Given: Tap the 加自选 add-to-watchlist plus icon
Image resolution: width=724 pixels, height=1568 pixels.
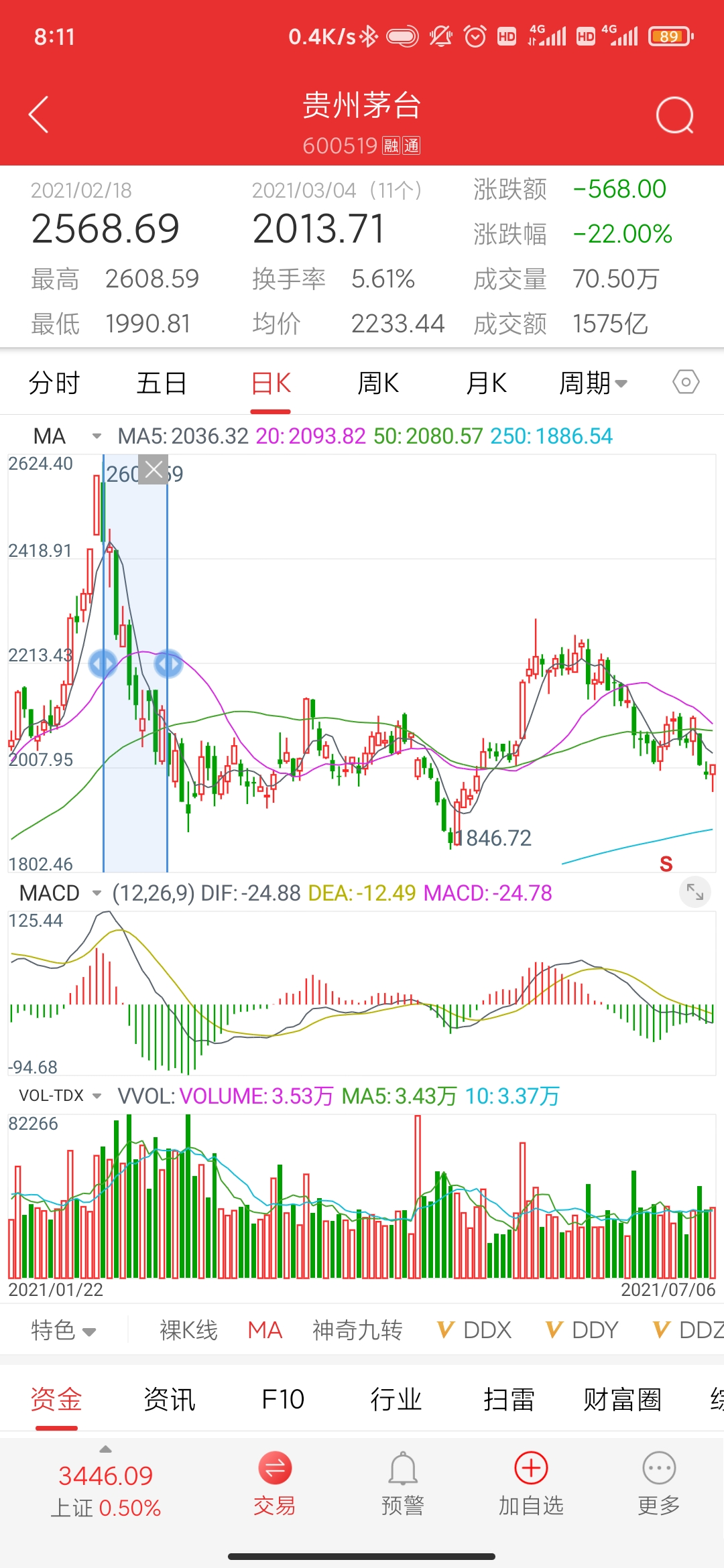Looking at the screenshot, I should (x=531, y=1468).
